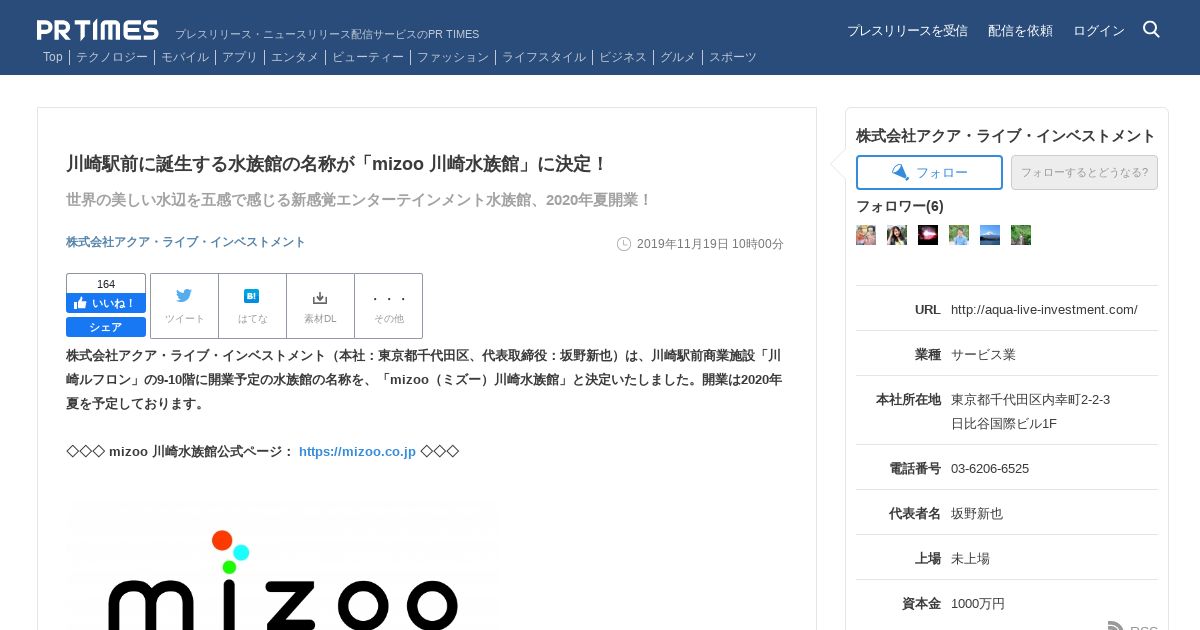Select the listing status 未上場
Screen dimensions: 1200x630
coord(970,558)
